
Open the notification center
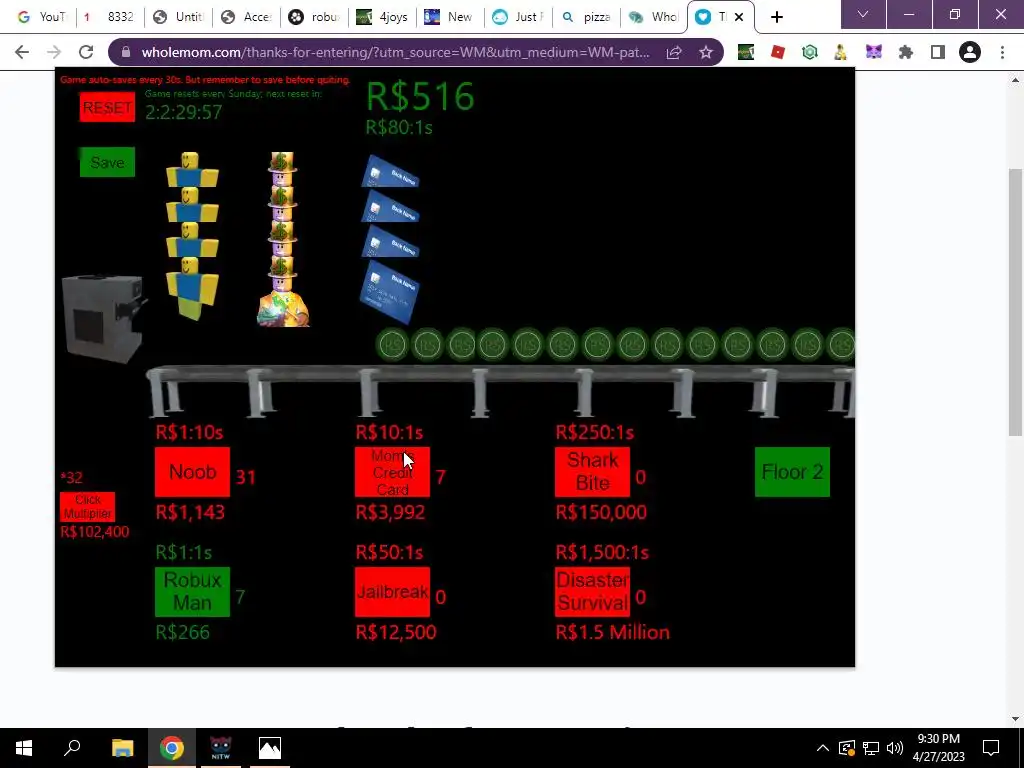(x=991, y=748)
